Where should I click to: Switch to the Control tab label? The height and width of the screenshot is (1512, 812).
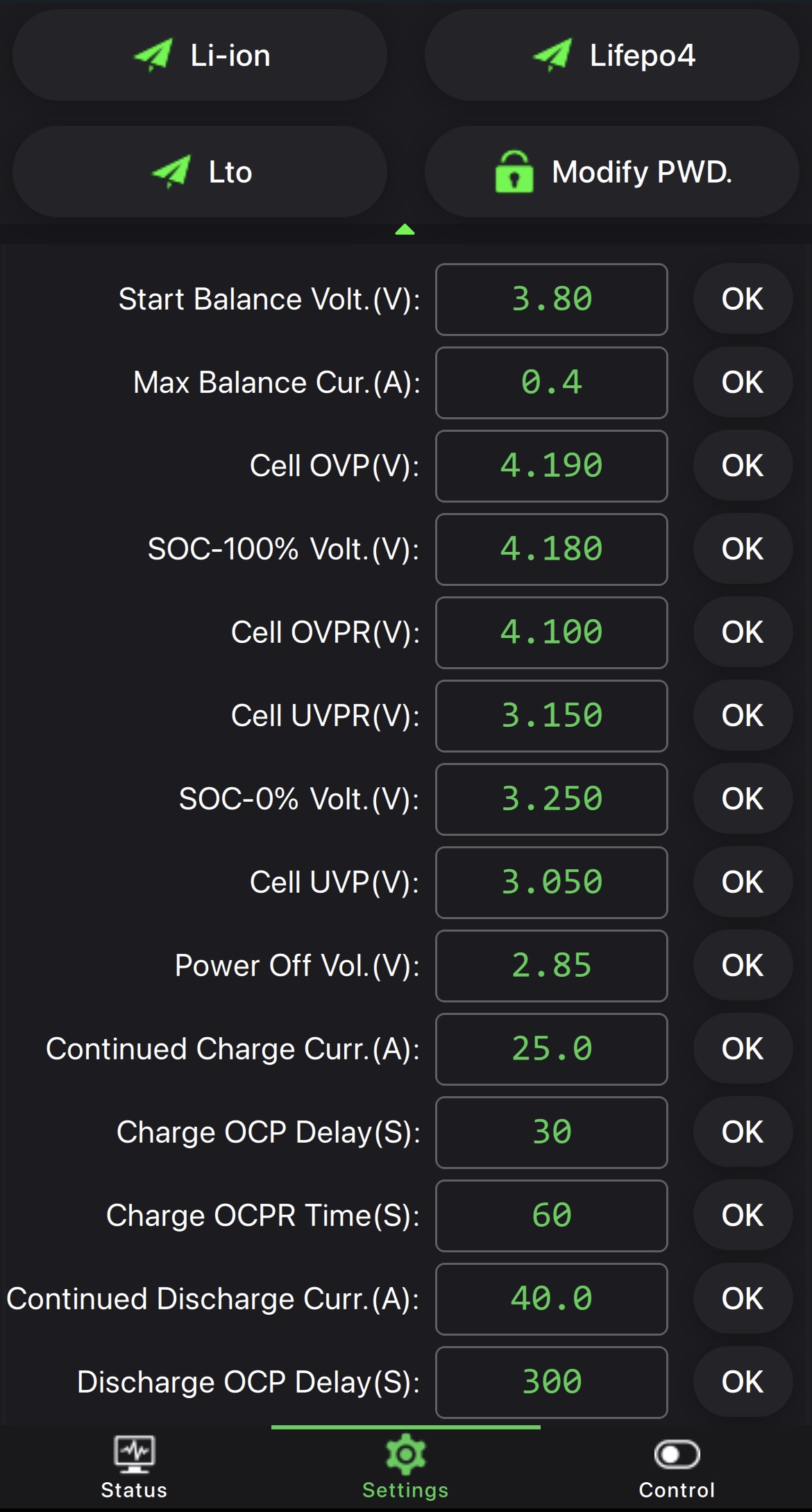click(x=677, y=1490)
